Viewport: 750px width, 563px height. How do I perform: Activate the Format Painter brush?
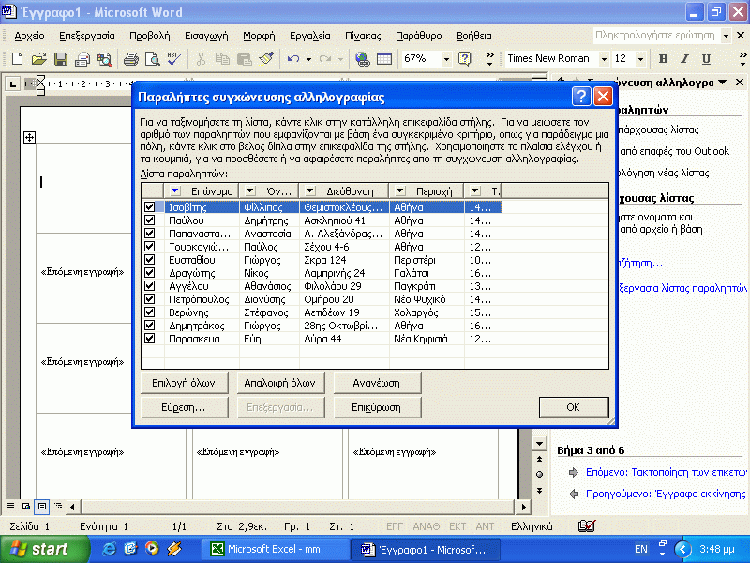tap(266, 59)
